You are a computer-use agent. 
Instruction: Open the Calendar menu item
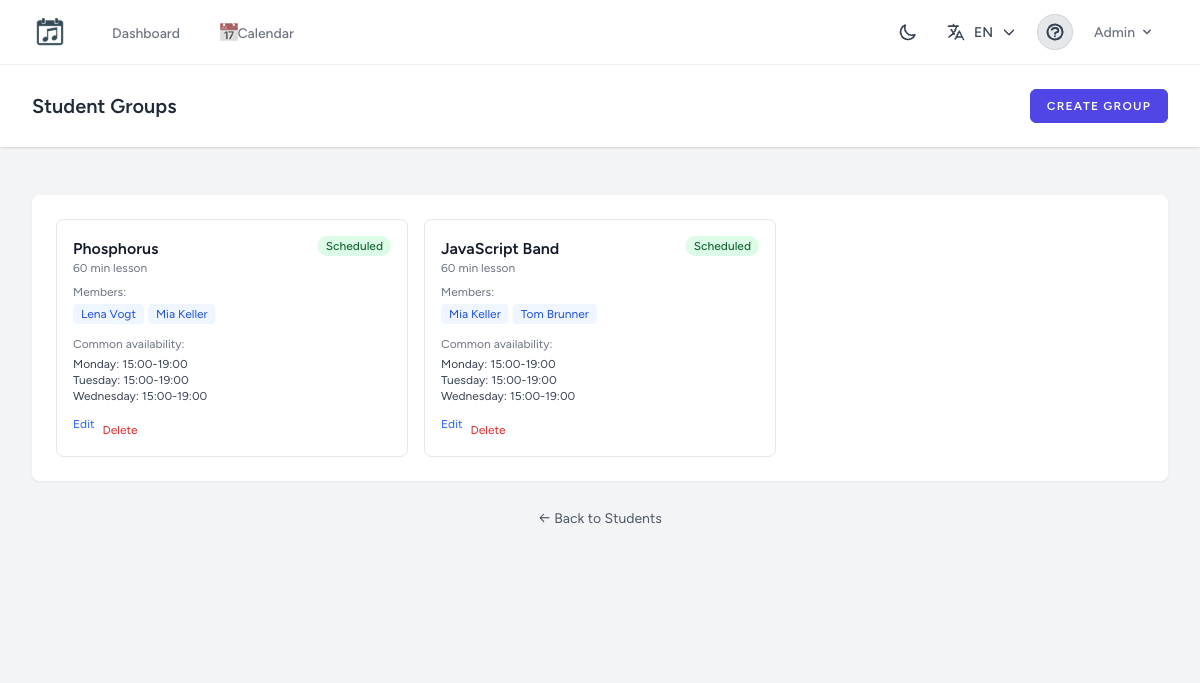coord(257,33)
